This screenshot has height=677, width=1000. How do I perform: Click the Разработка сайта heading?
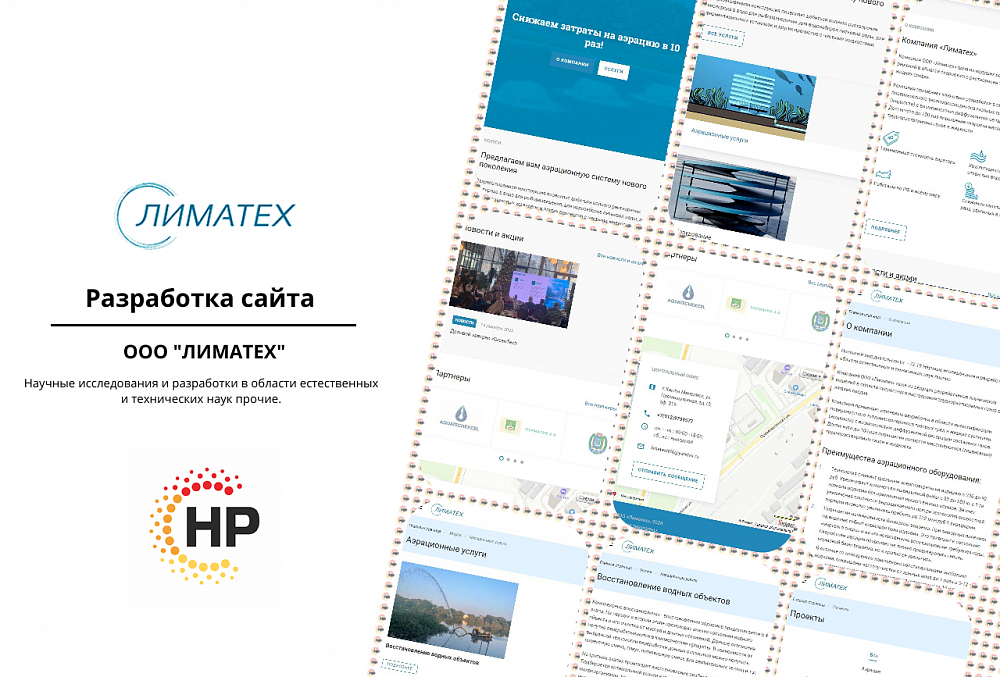[200, 298]
